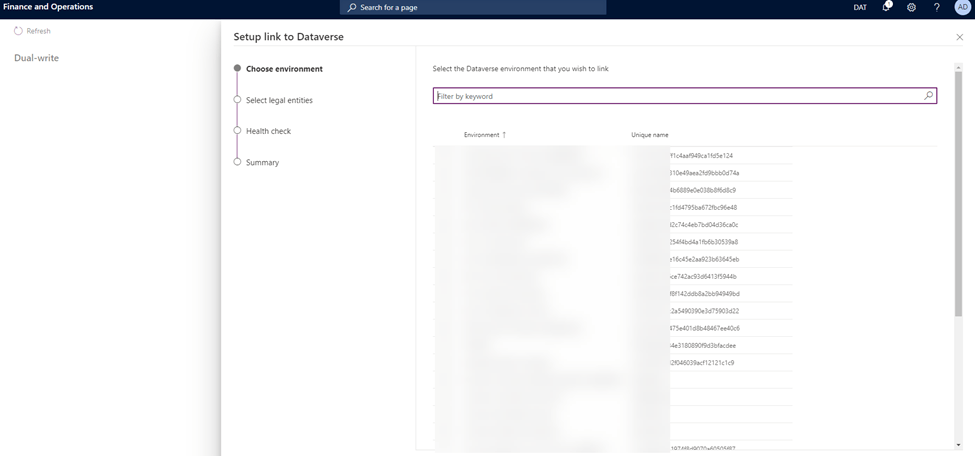Sort by the Environment column header
Image resolution: width=975 pixels, height=456 pixels.
[481, 135]
